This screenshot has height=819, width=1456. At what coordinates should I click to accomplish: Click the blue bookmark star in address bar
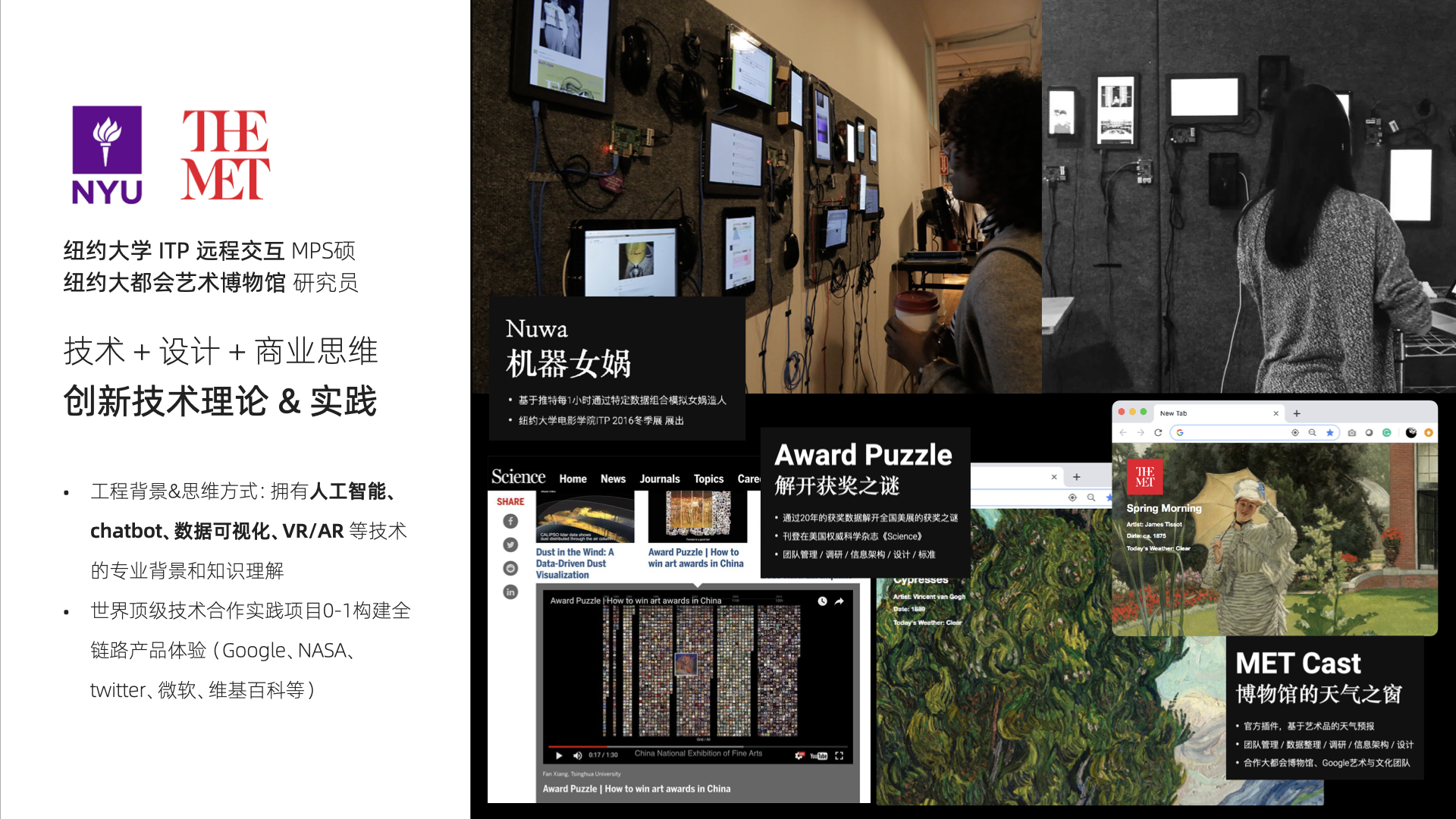tap(1329, 432)
